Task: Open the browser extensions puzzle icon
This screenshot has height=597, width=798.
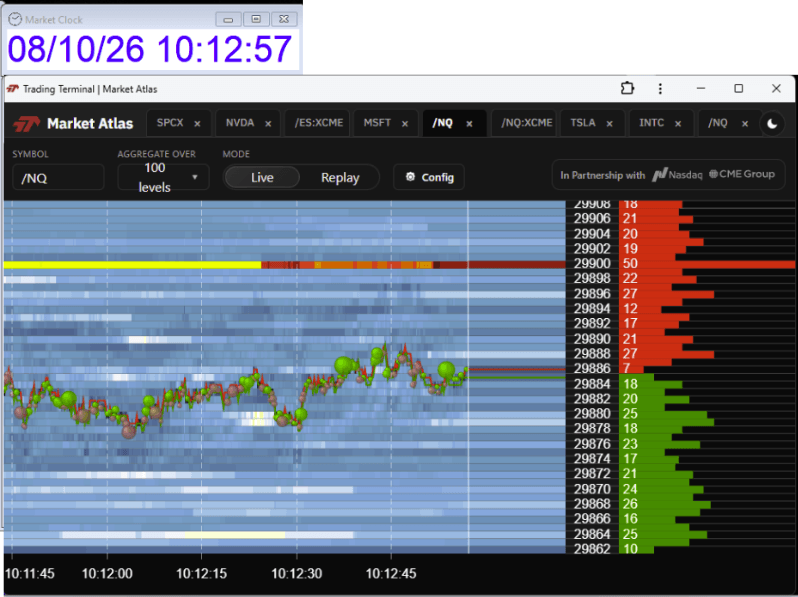Action: coord(628,89)
